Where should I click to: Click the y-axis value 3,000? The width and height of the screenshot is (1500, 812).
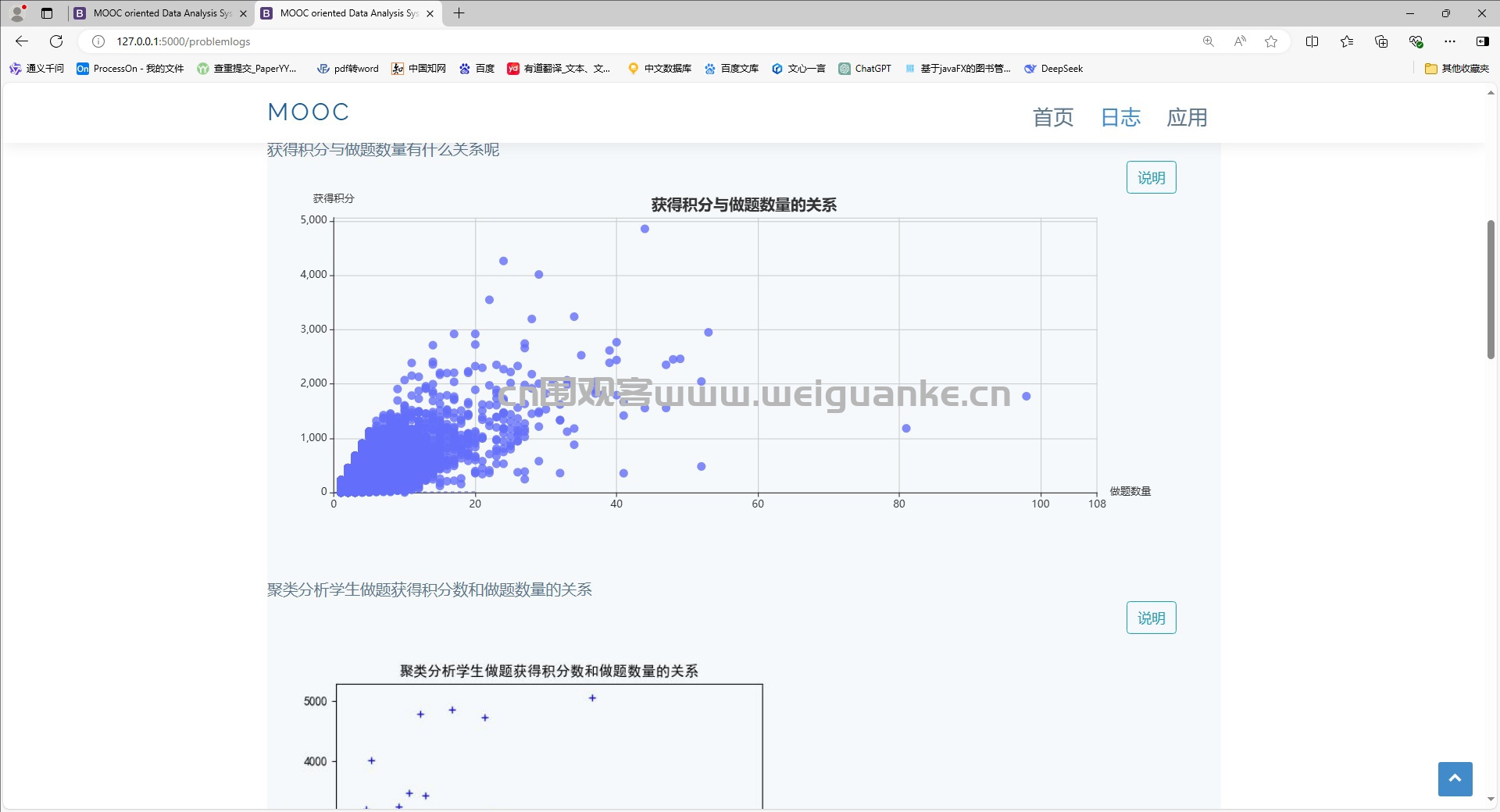click(x=313, y=329)
